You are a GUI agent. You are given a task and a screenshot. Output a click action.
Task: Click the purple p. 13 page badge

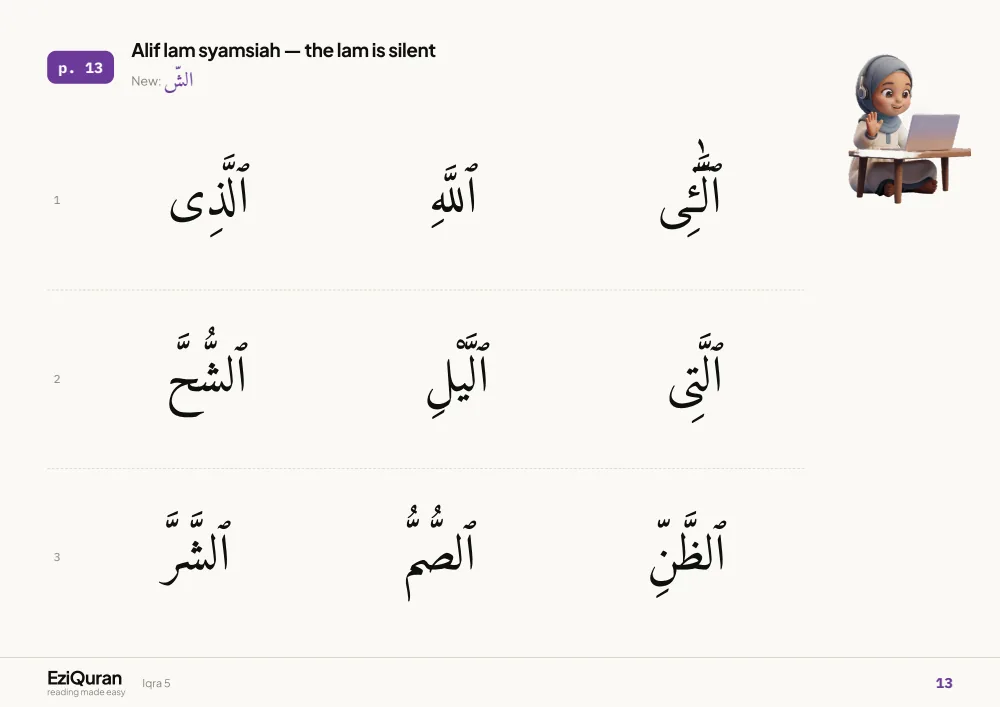[80, 68]
